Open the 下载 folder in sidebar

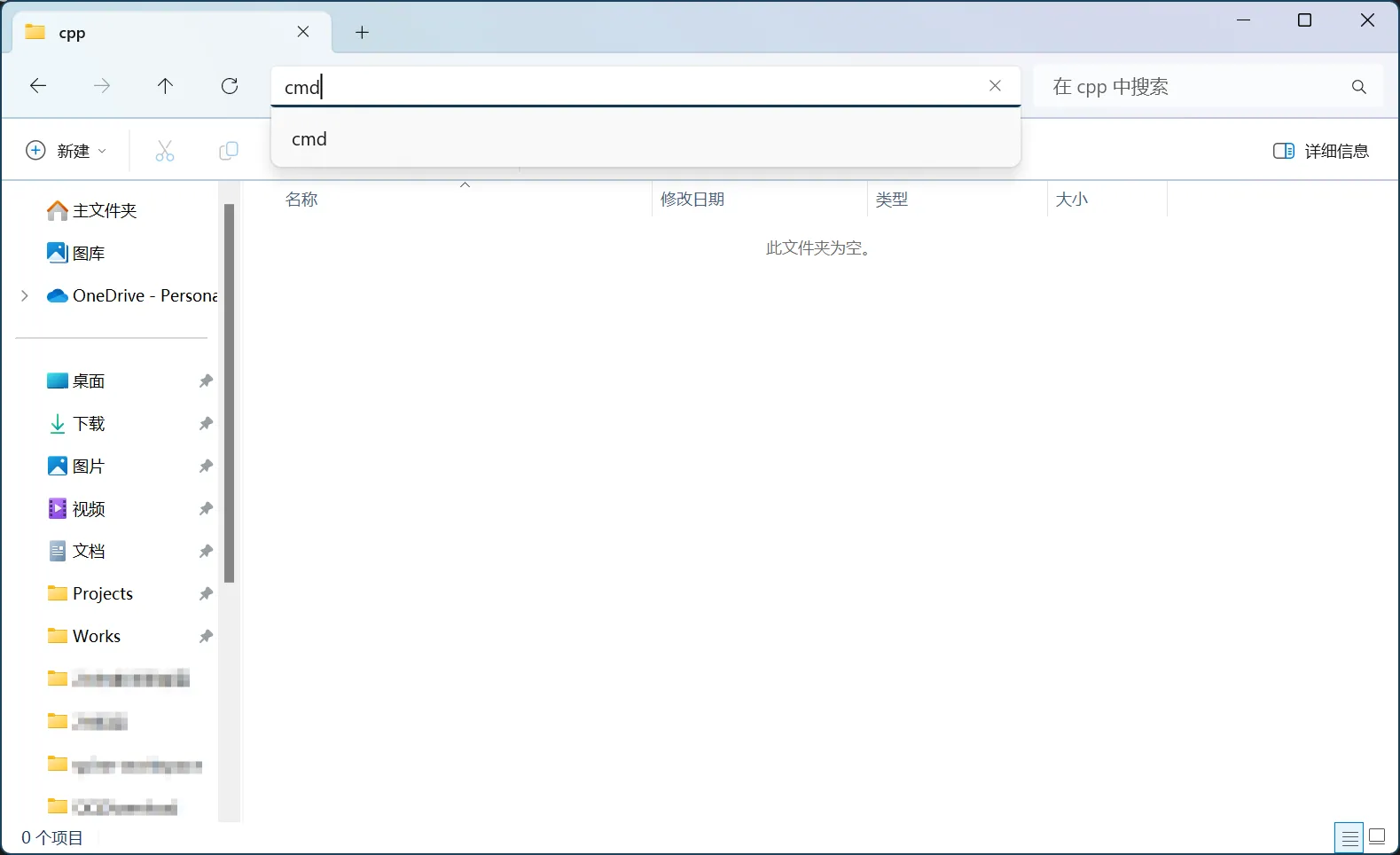[89, 424]
